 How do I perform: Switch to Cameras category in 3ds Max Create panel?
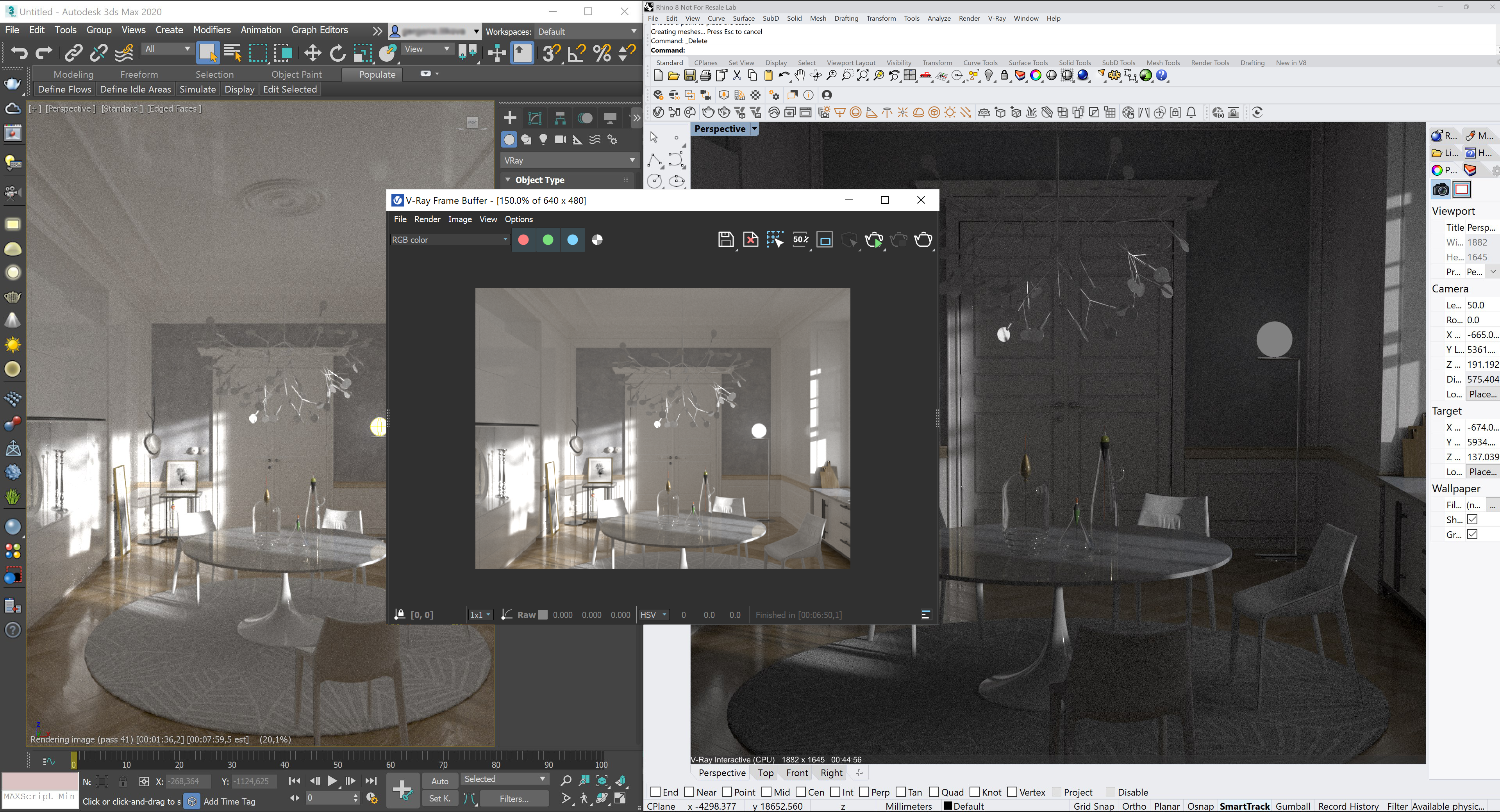(560, 140)
